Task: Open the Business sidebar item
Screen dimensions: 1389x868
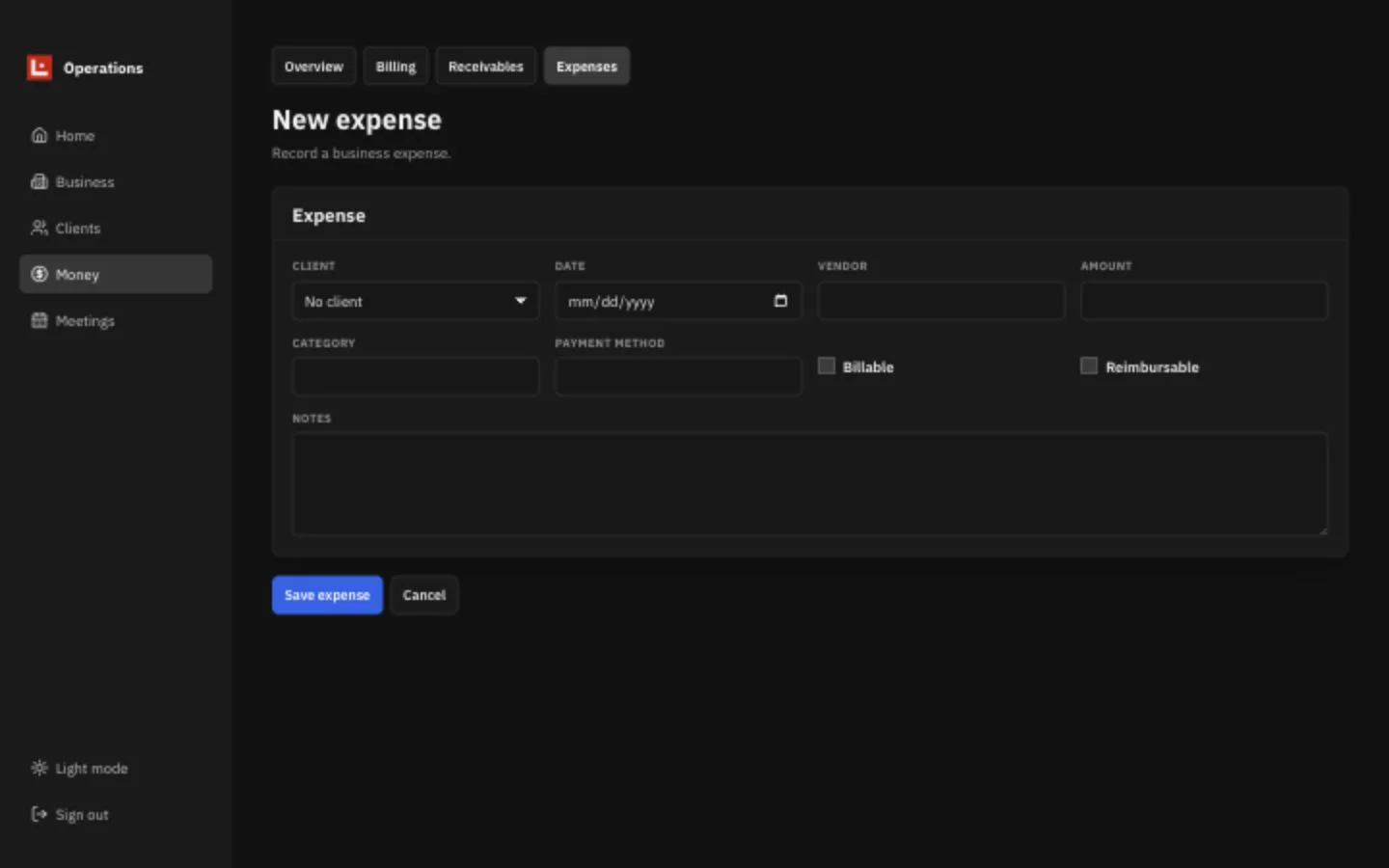Action: click(x=116, y=181)
